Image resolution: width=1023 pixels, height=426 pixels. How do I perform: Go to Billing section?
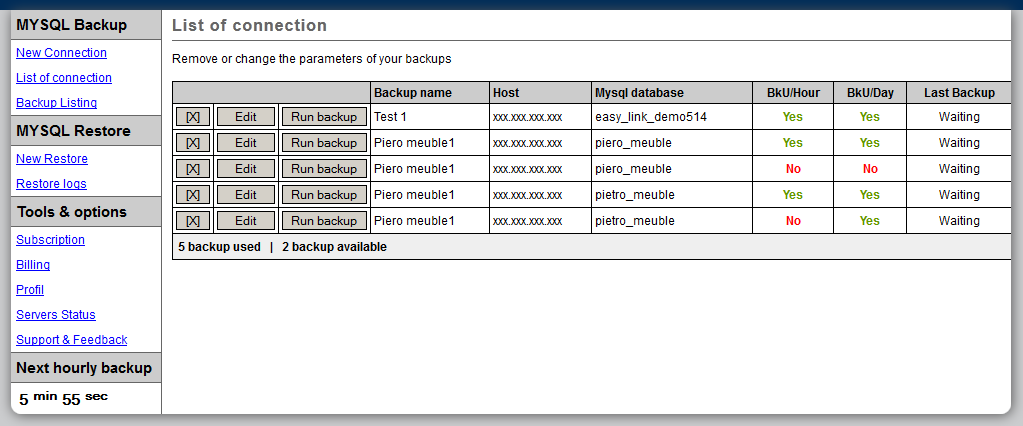33,265
